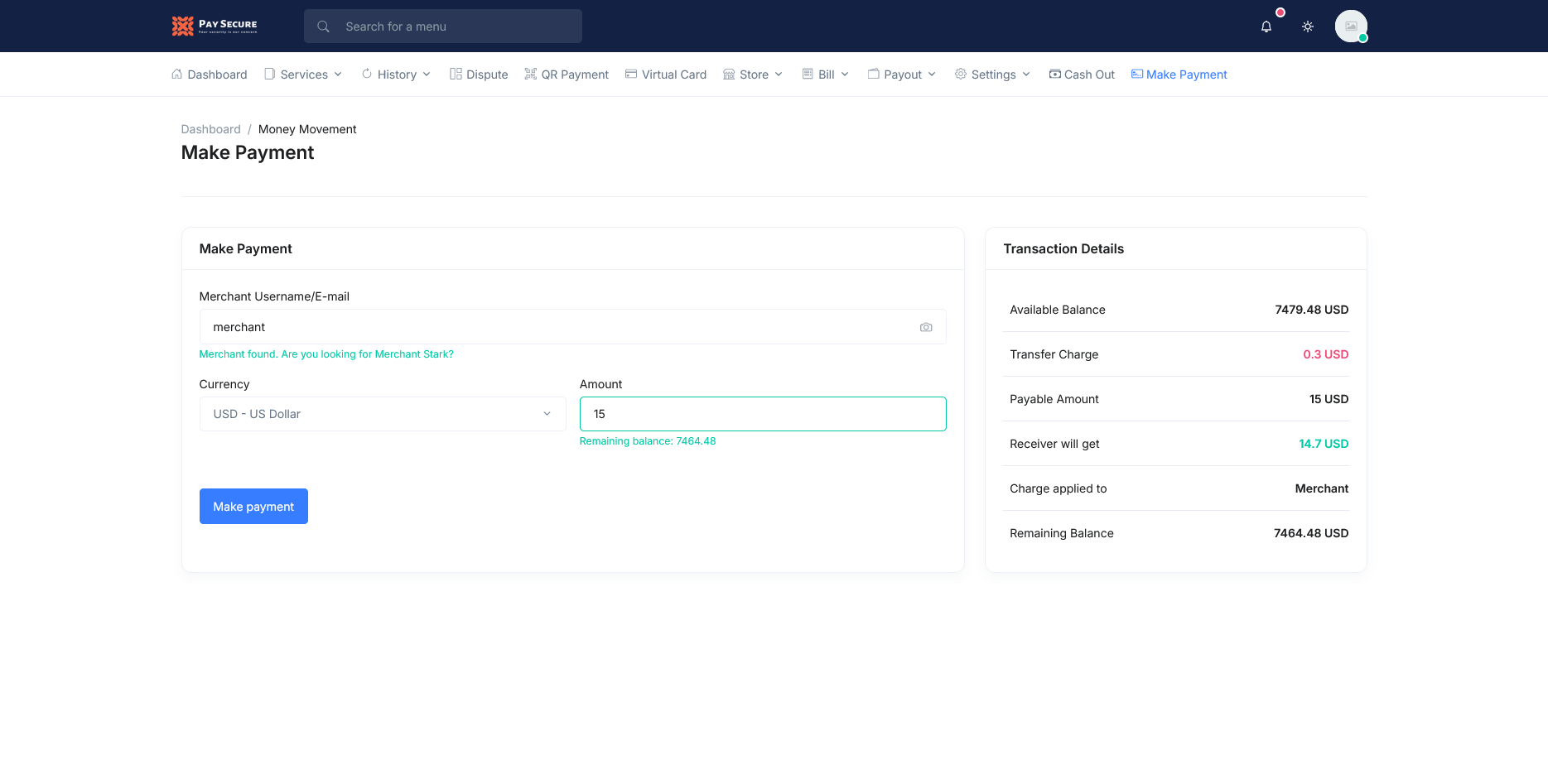1548x784 pixels.
Task: Select the Virtual Card menu icon
Action: (631, 74)
